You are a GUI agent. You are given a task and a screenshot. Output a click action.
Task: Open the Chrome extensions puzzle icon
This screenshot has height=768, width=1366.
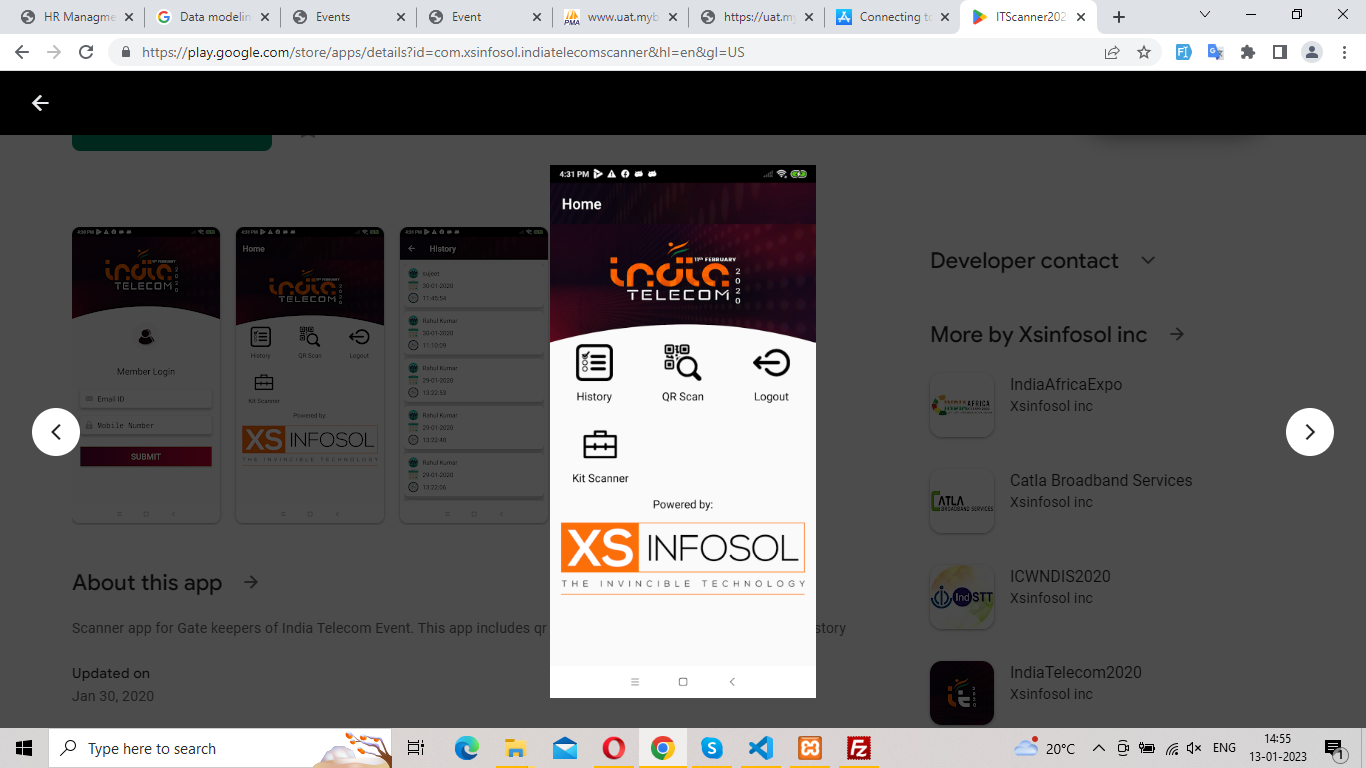tap(1247, 52)
